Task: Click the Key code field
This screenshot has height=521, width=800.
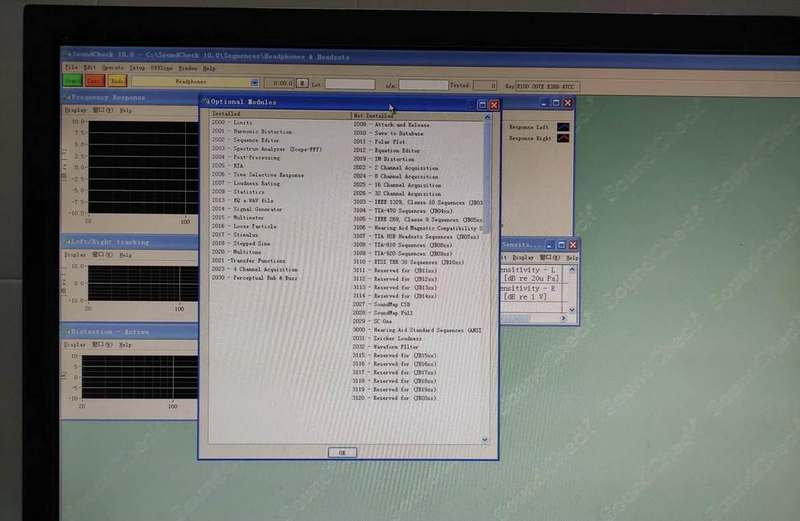Action: pyautogui.click(x=547, y=86)
